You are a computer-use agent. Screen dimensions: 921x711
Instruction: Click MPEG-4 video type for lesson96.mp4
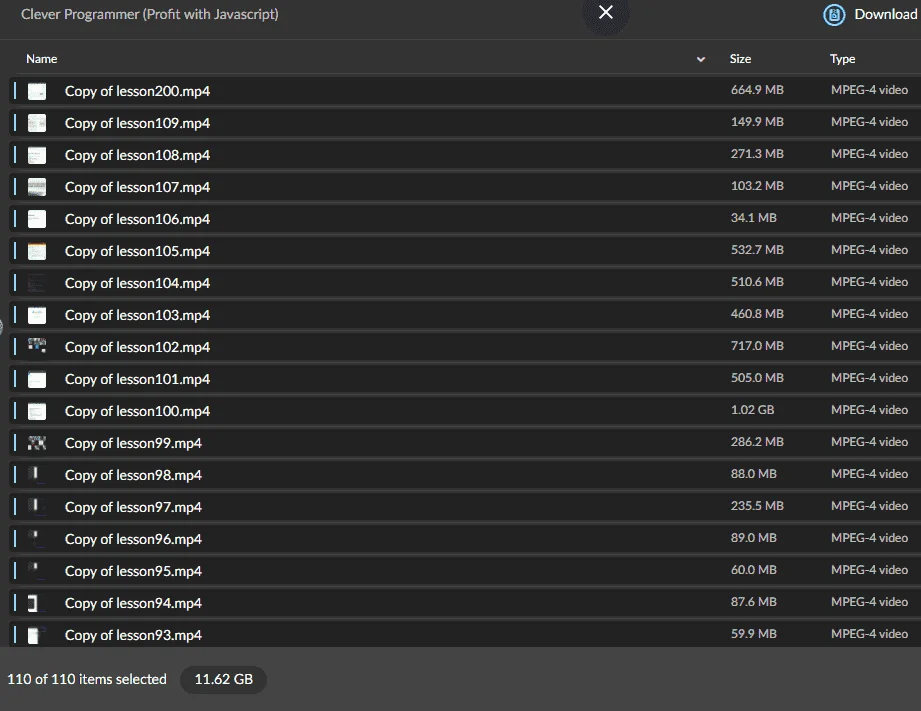coord(869,538)
